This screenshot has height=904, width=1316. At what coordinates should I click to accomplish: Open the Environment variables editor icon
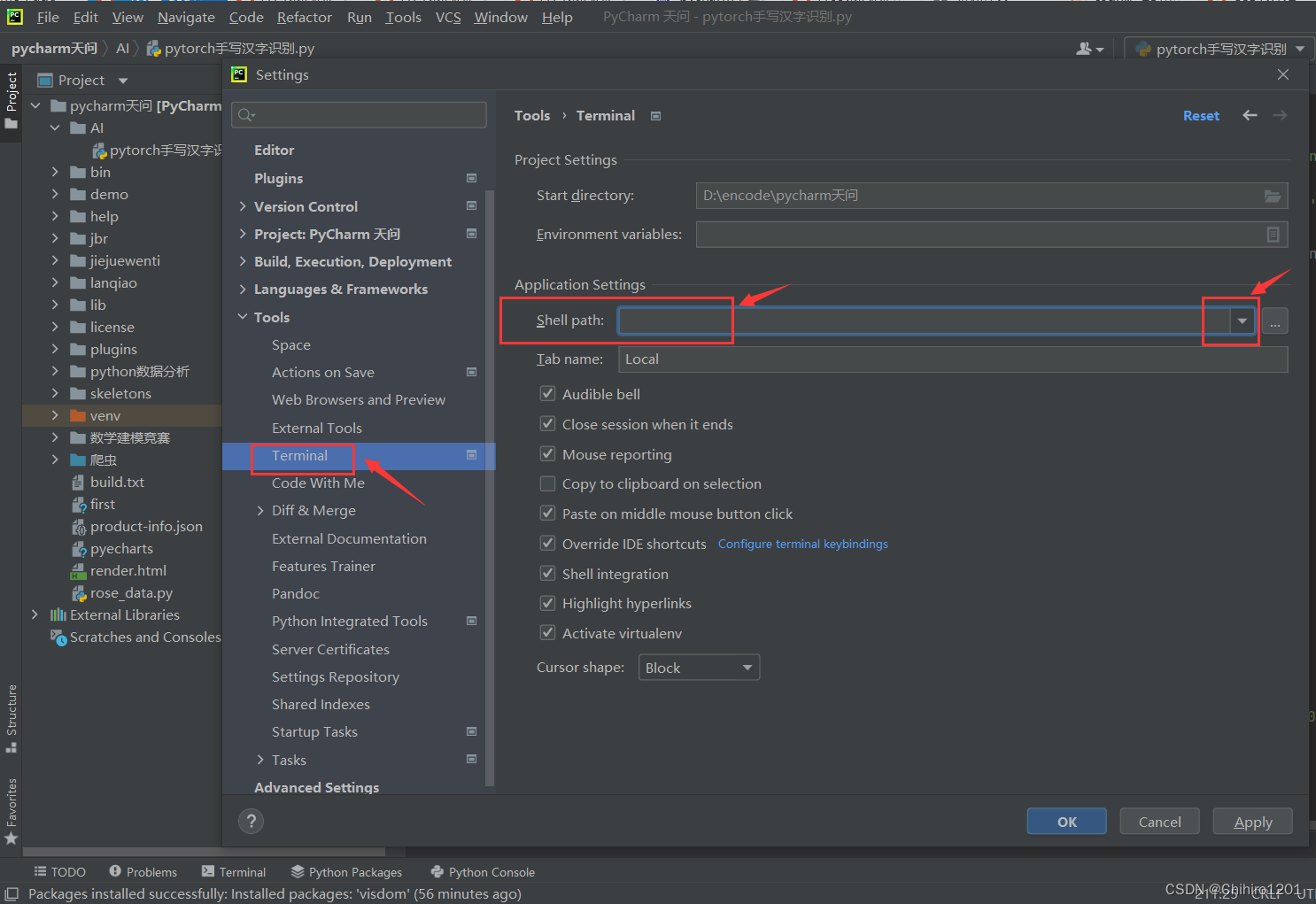tap(1273, 235)
